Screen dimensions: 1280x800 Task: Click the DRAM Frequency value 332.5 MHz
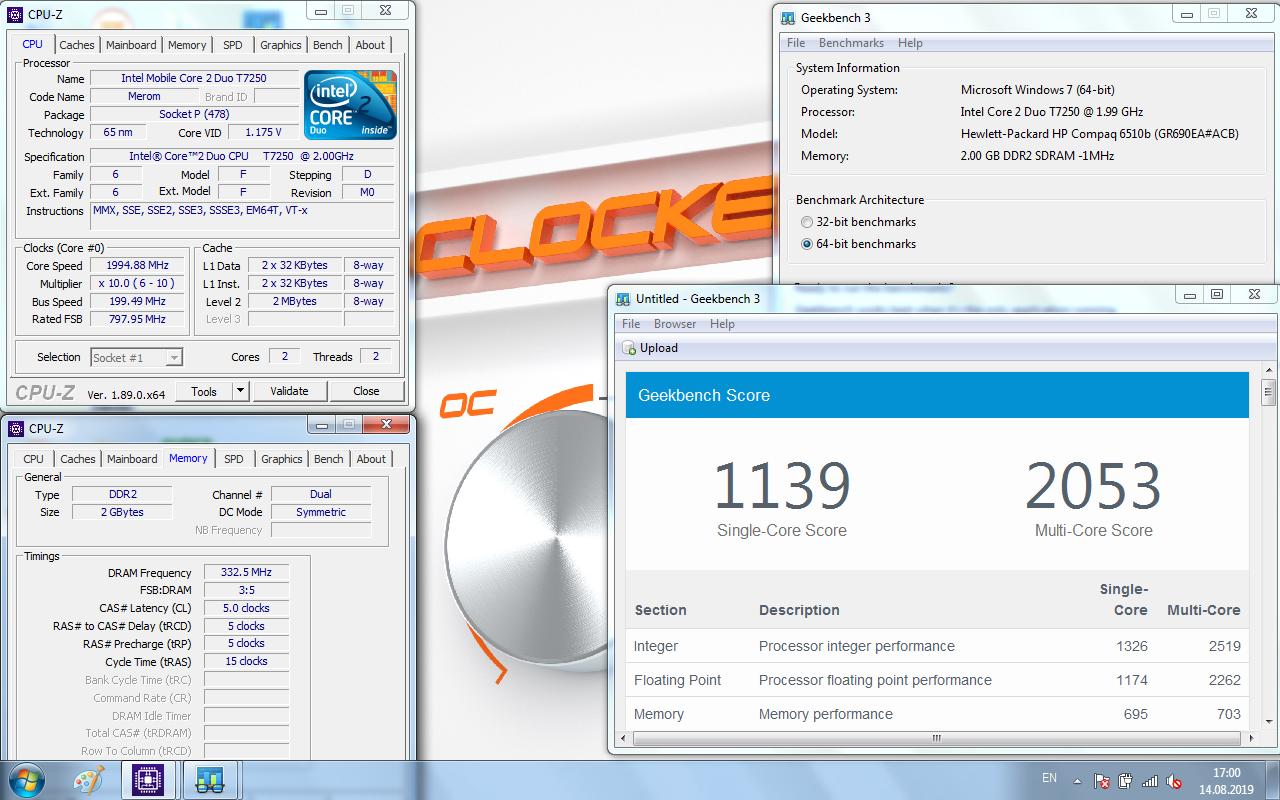pyautogui.click(x=246, y=573)
